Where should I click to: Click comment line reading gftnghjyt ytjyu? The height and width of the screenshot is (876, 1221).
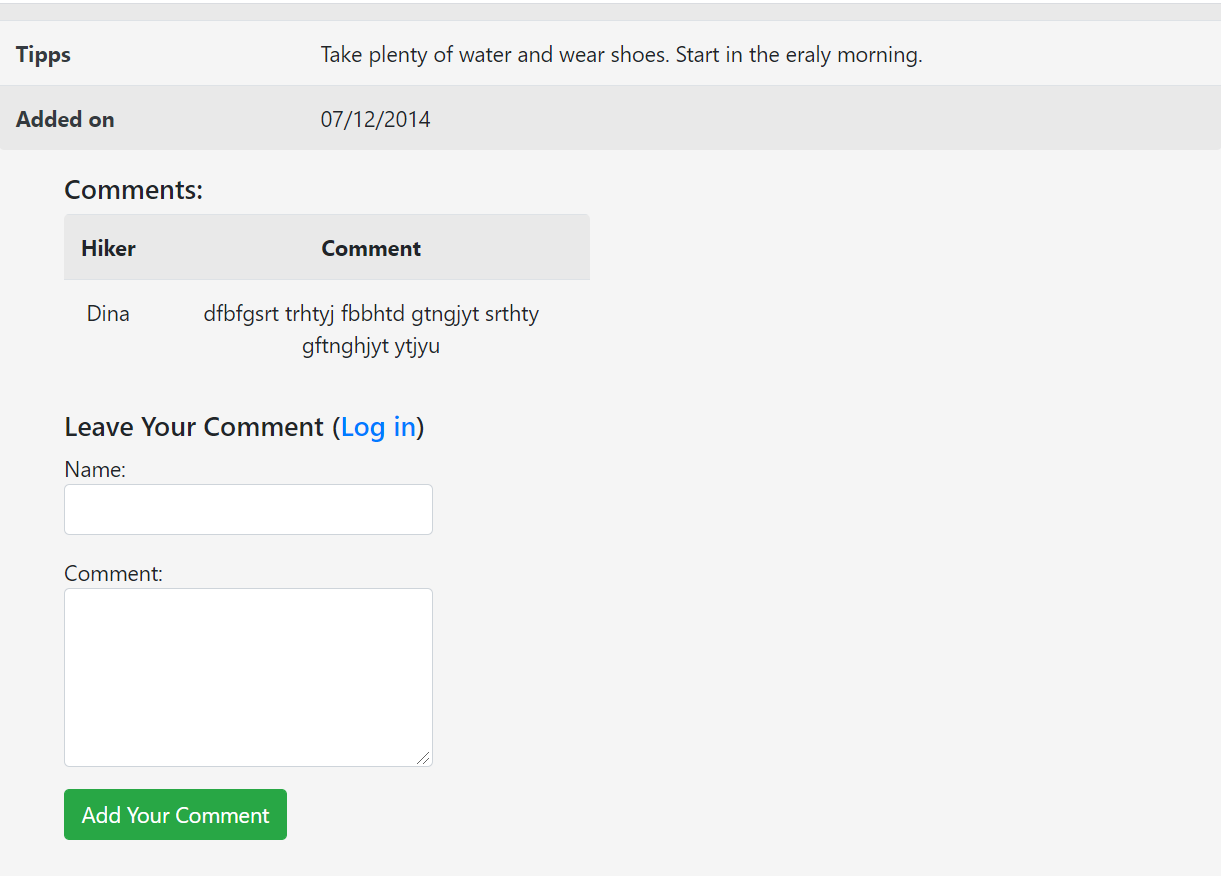click(x=371, y=347)
